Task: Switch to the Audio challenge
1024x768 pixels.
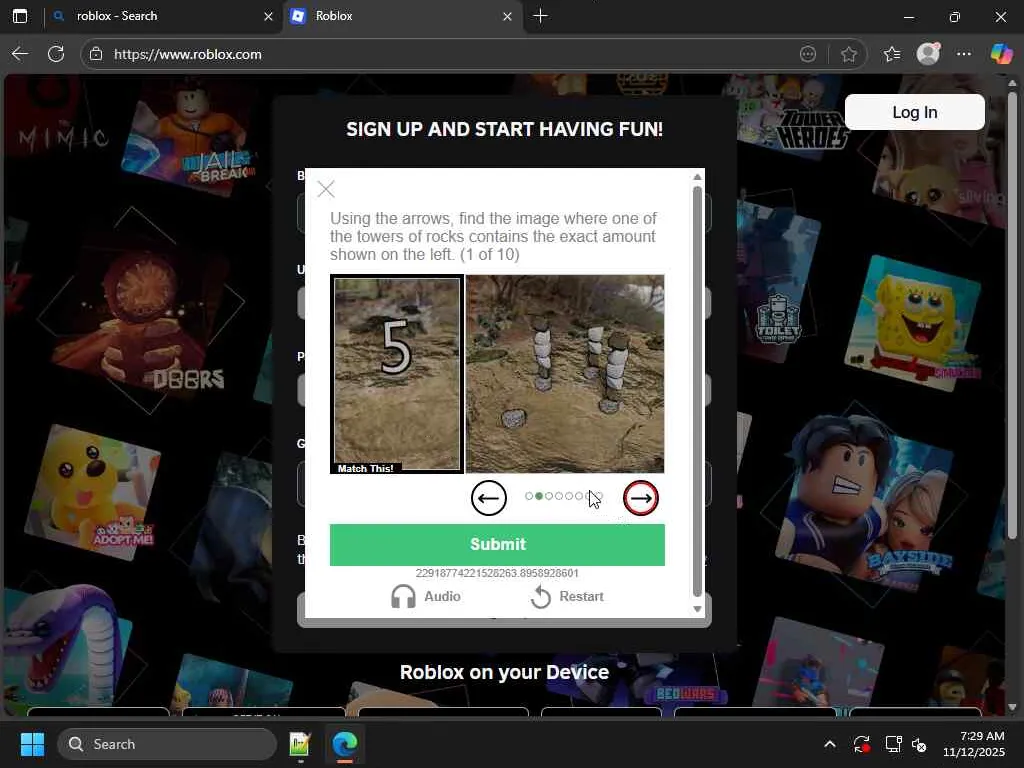Action: [426, 596]
